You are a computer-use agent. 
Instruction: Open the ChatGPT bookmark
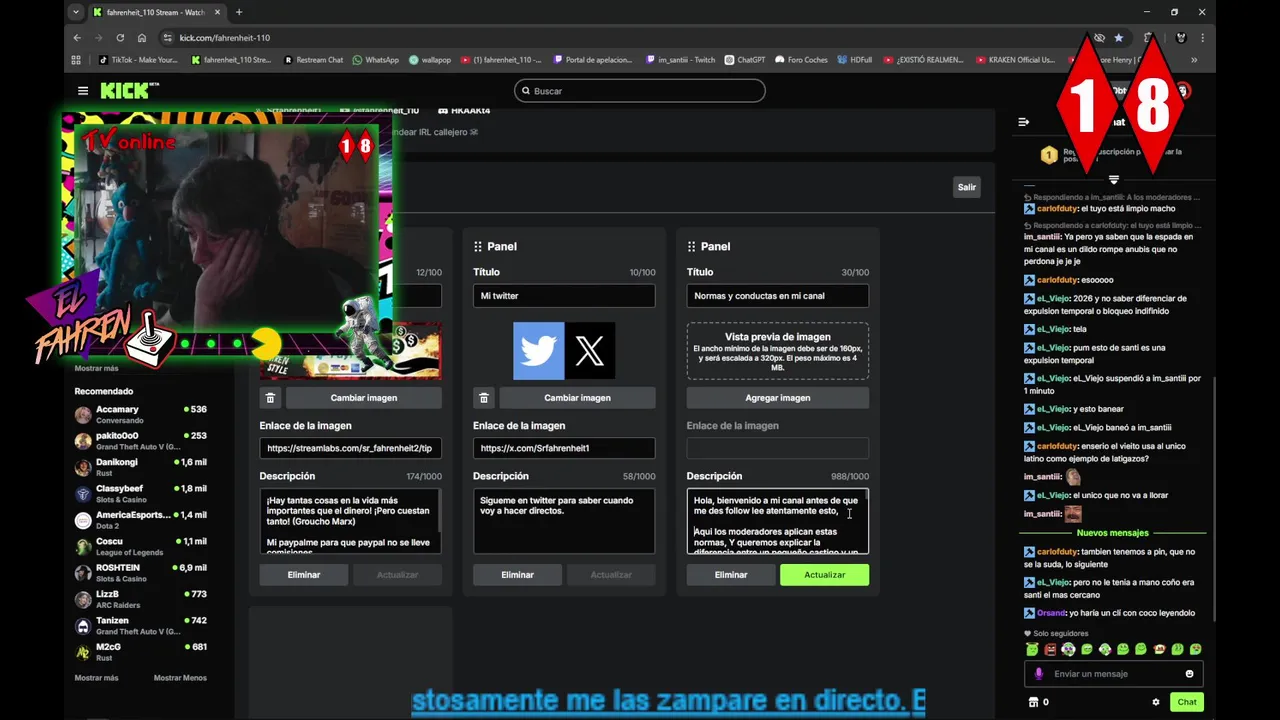pos(745,60)
